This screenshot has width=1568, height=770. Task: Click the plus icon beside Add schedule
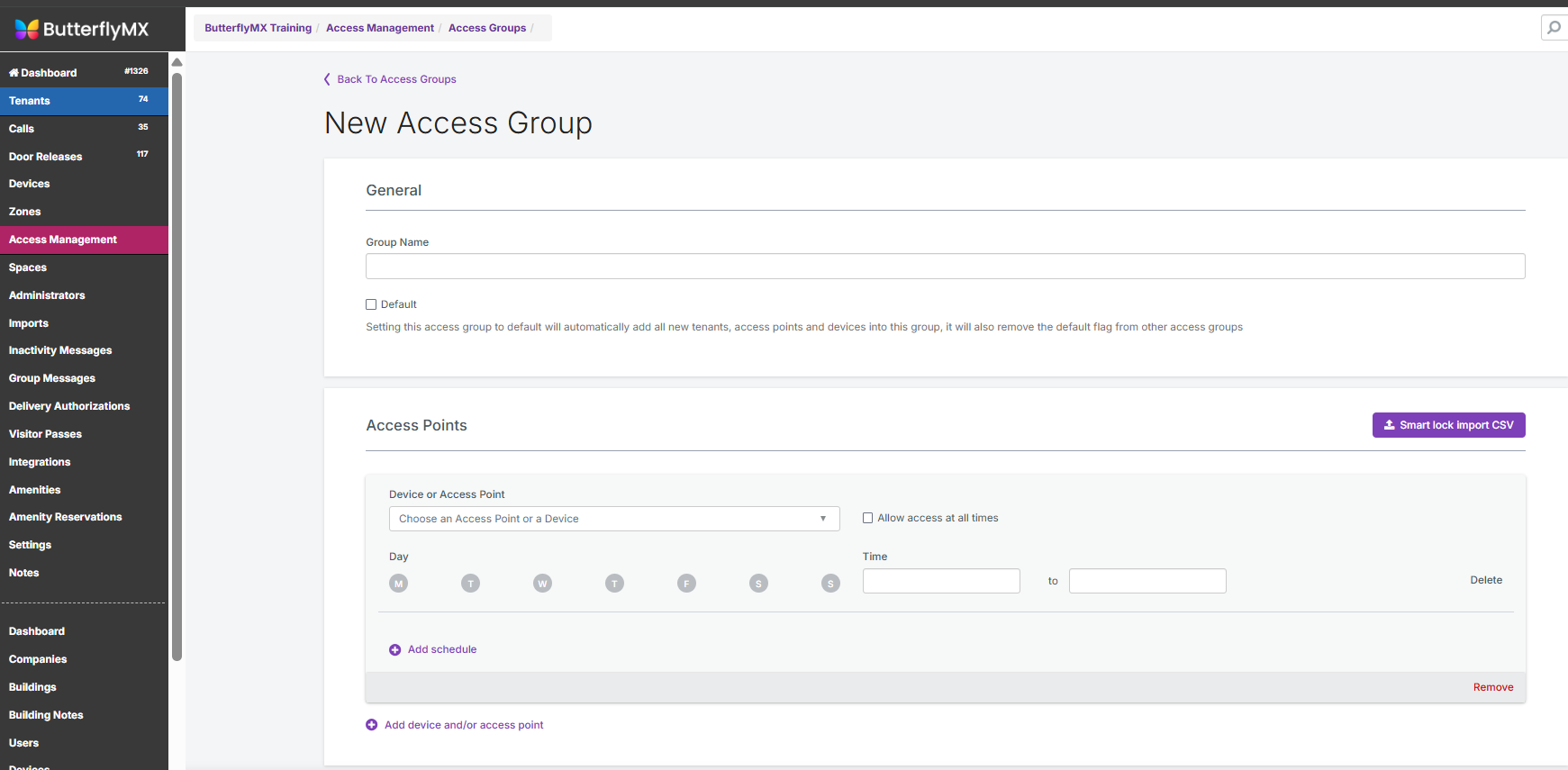pos(394,650)
